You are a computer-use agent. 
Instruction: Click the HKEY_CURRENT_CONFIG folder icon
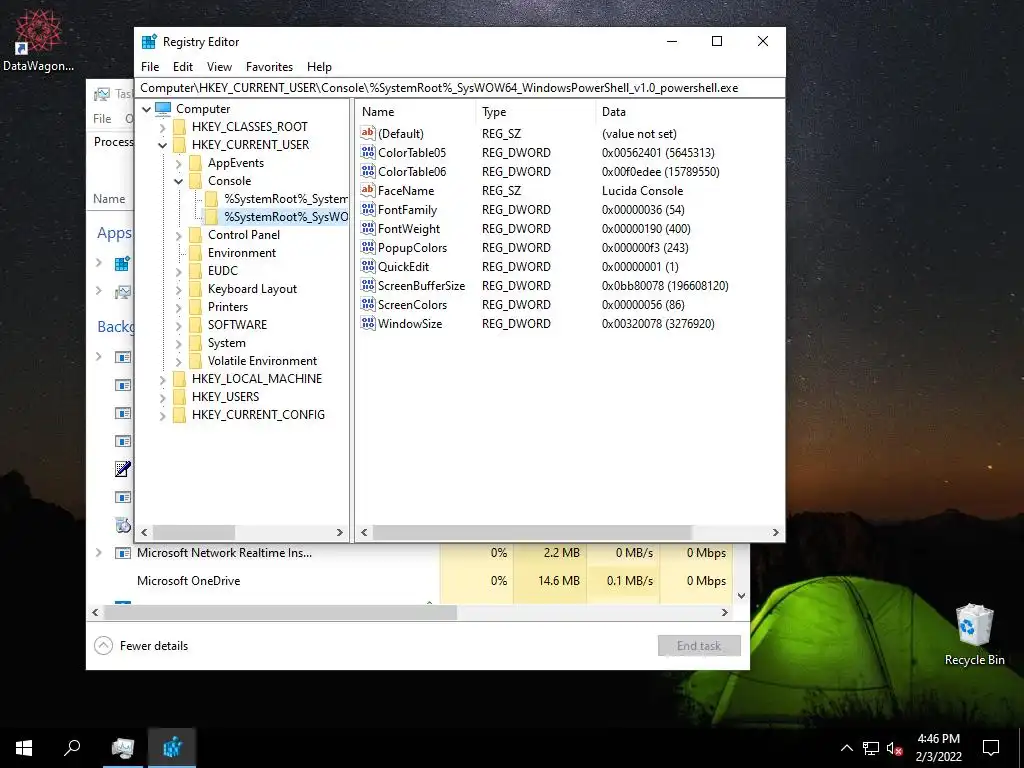tap(180, 415)
